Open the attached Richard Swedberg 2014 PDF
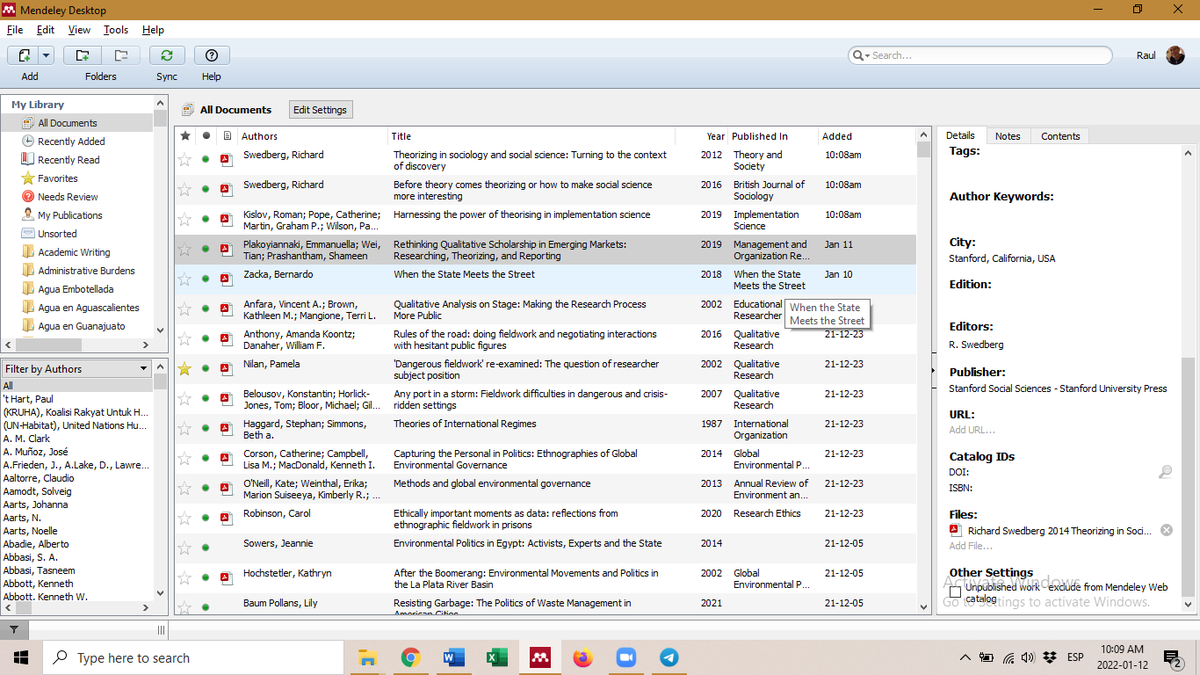The height and width of the screenshot is (675, 1200). [1059, 531]
